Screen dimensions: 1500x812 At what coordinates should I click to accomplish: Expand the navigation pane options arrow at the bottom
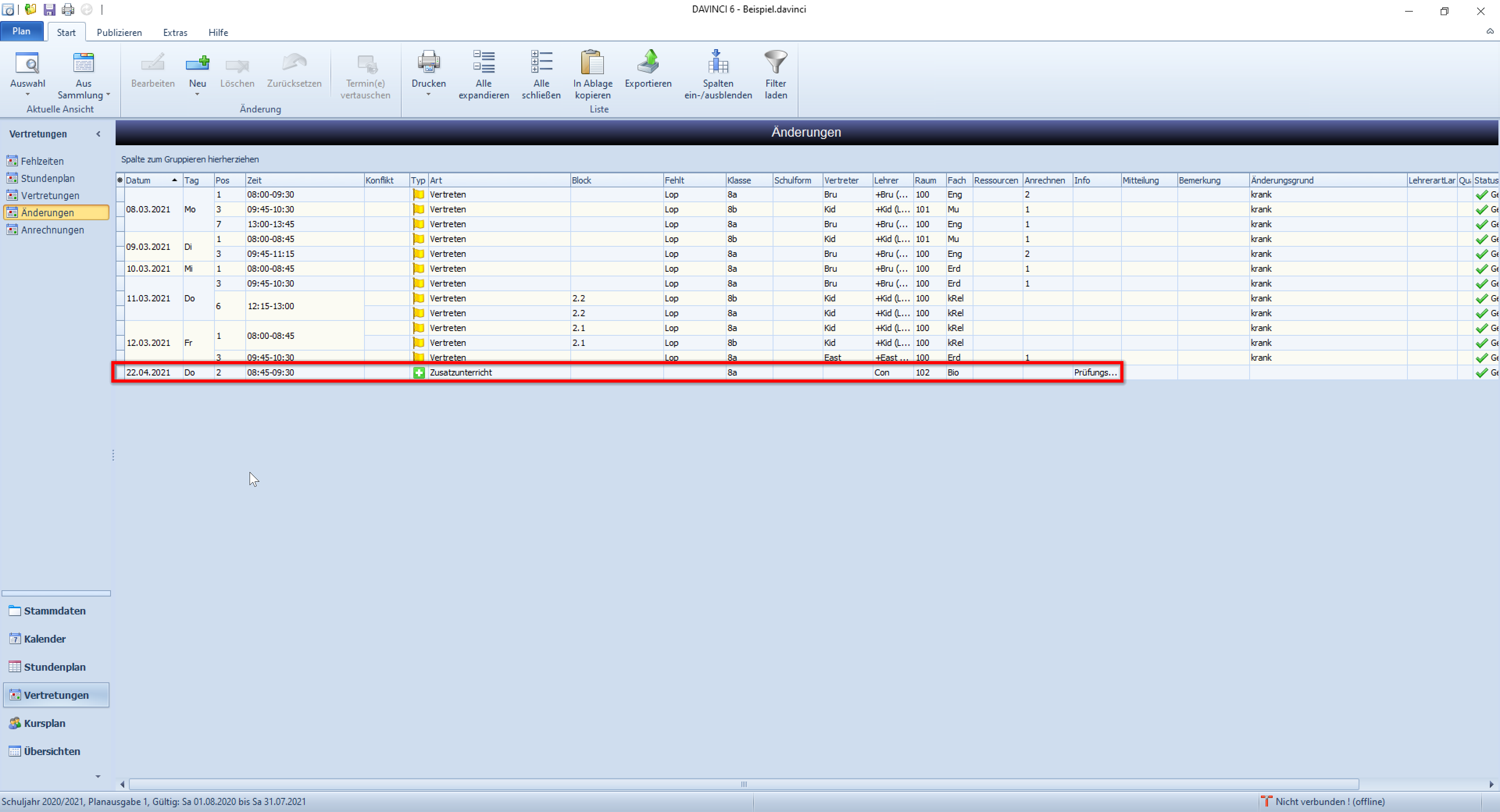click(x=98, y=776)
